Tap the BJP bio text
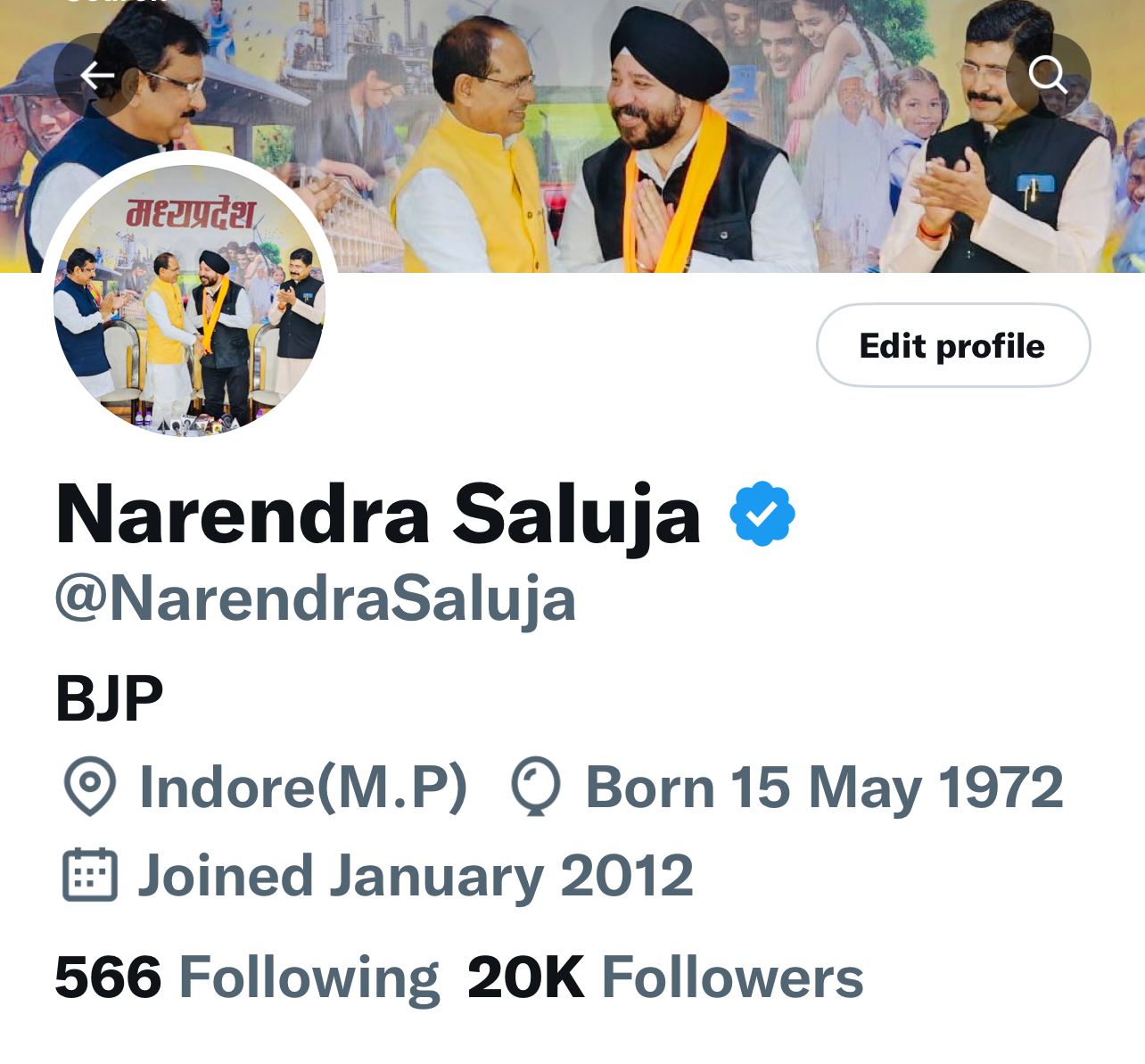Image resolution: width=1145 pixels, height=1064 pixels. pos(110,698)
